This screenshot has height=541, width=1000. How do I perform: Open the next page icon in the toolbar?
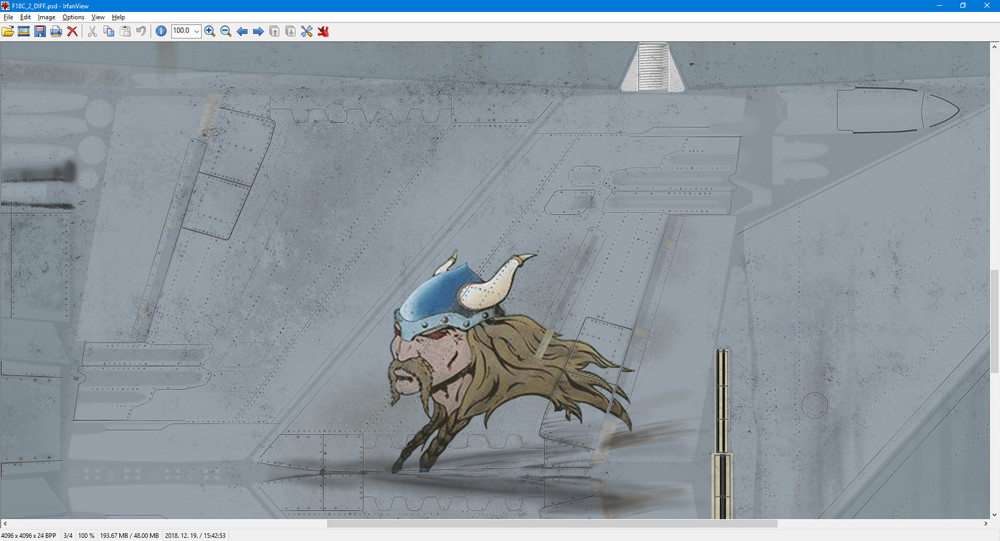290,31
